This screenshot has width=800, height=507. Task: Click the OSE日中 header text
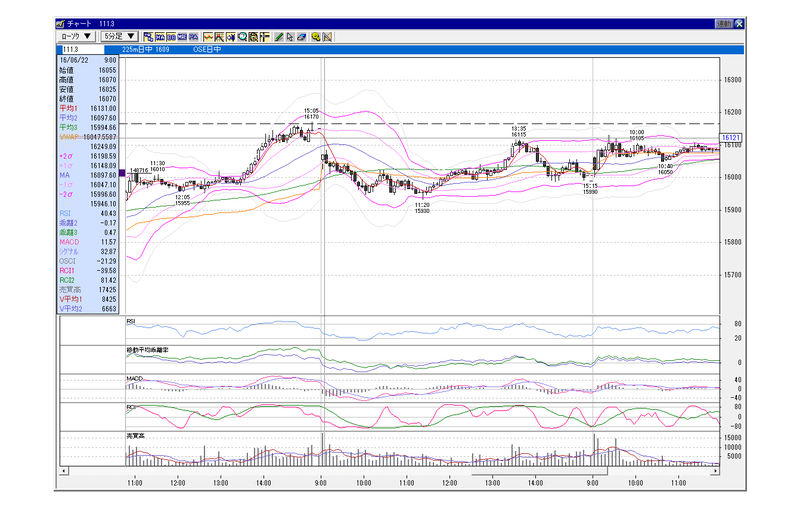coord(207,49)
